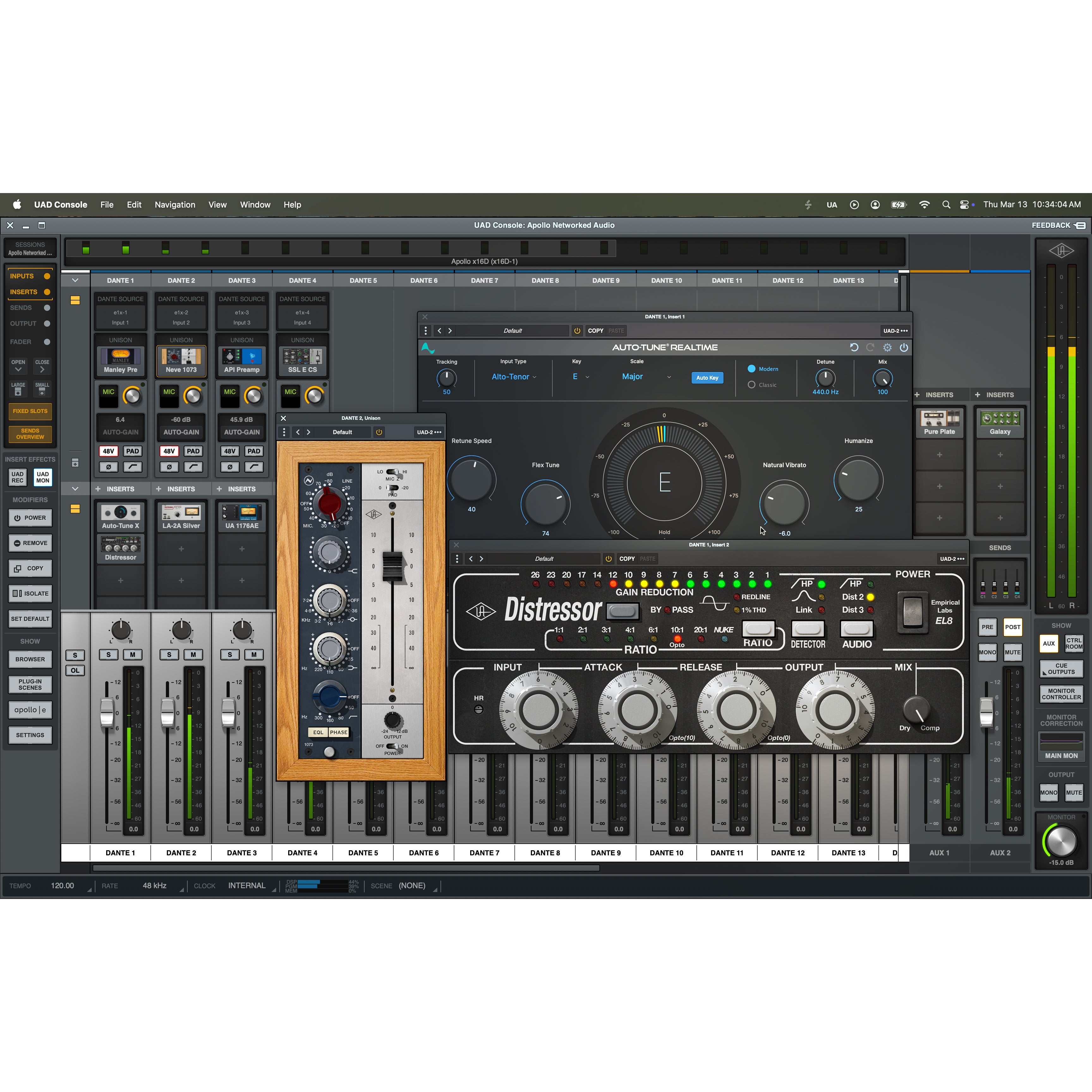Toggle the SENDS view switch
The width and height of the screenshot is (1092, 1092).
pyautogui.click(x=47, y=308)
